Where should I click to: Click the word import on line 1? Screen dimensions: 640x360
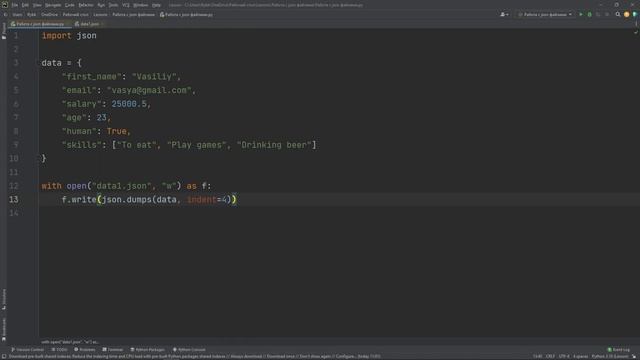coord(56,36)
